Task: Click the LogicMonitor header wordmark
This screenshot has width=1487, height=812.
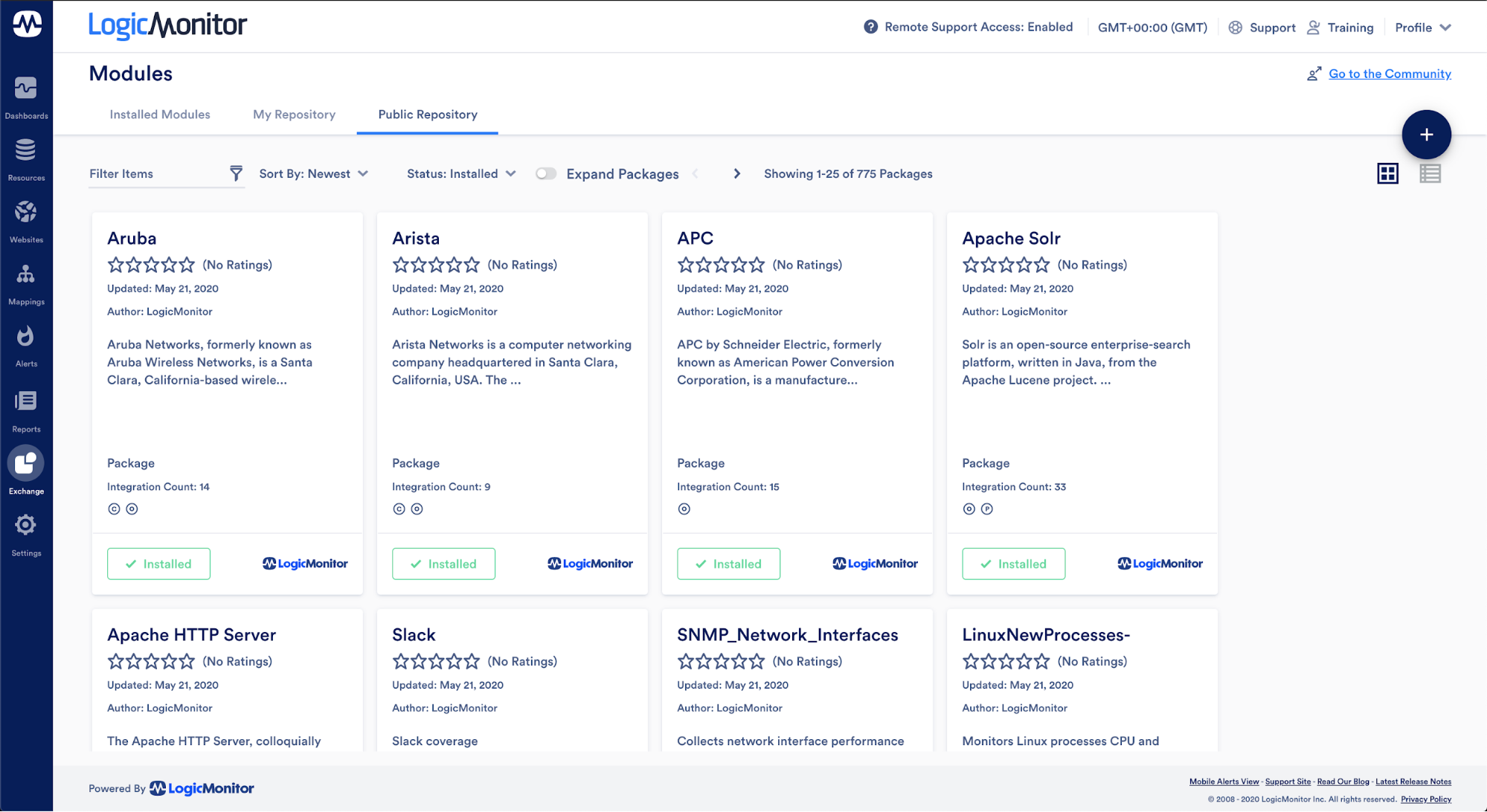Action: [x=167, y=25]
